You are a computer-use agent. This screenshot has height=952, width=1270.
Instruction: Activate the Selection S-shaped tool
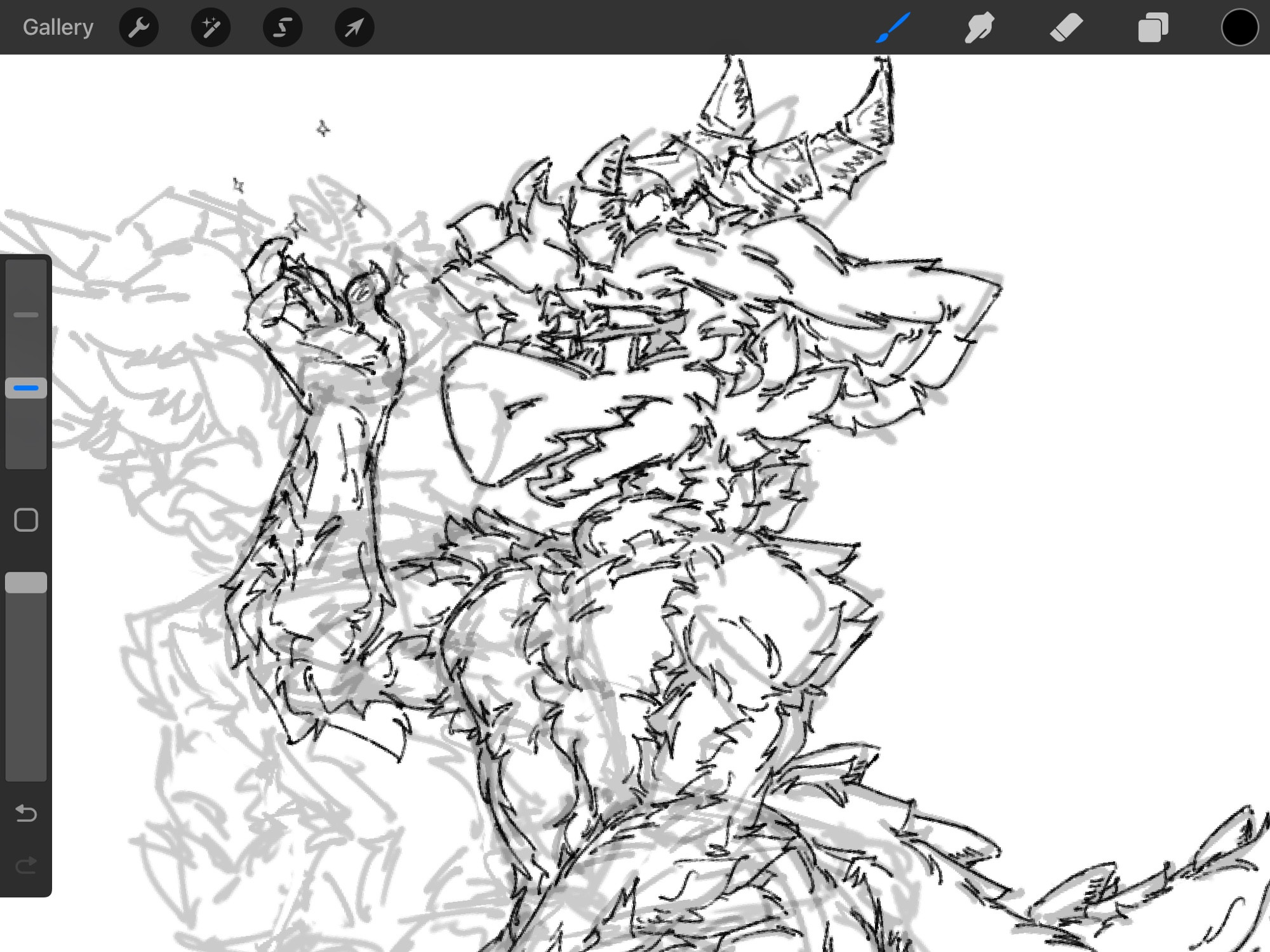(x=283, y=27)
